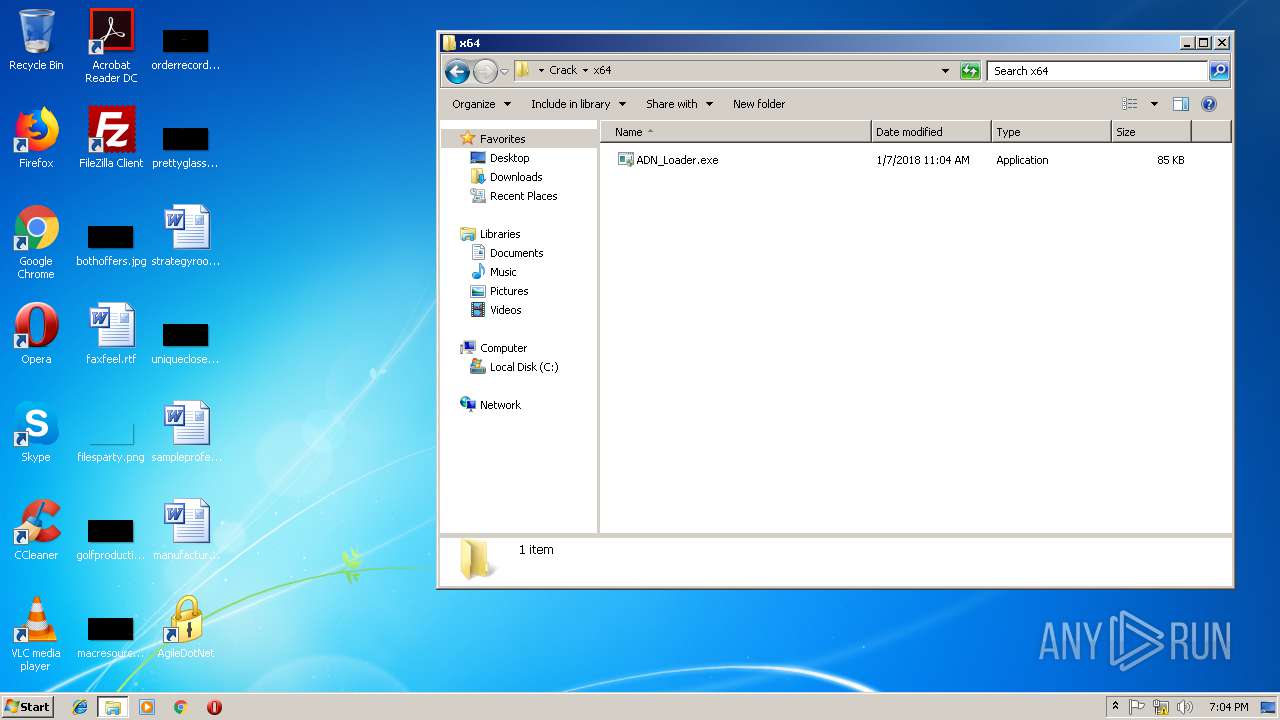Launch FileZilla Client desktop shortcut
This screenshot has height=720, width=1280.
coord(111,138)
